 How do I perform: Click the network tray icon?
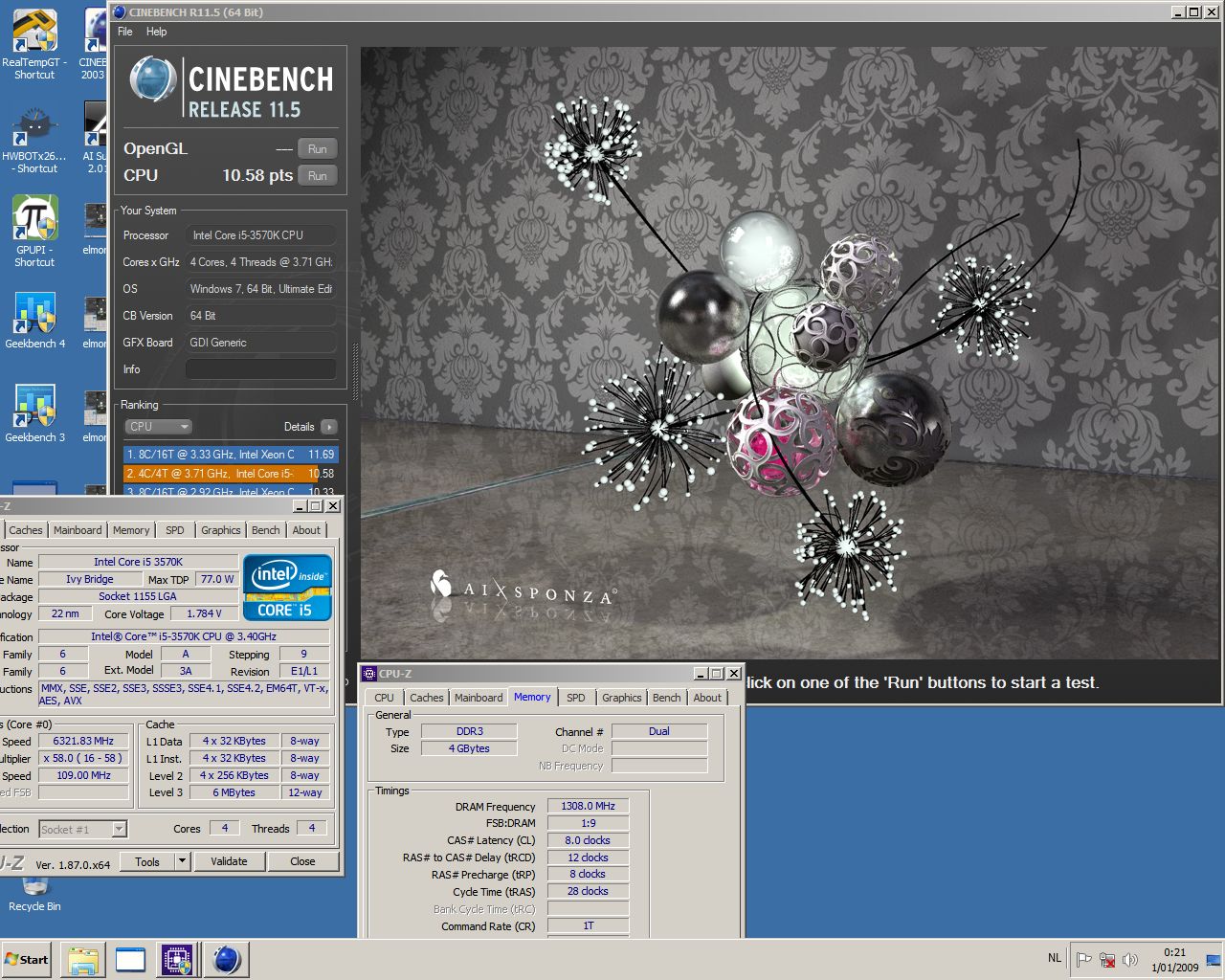pos(1107,960)
